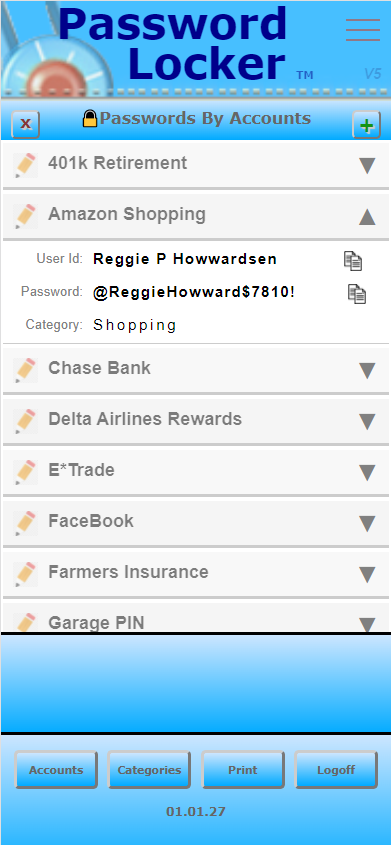Edit the Amazon Shopping entry pencil icon

(25, 216)
